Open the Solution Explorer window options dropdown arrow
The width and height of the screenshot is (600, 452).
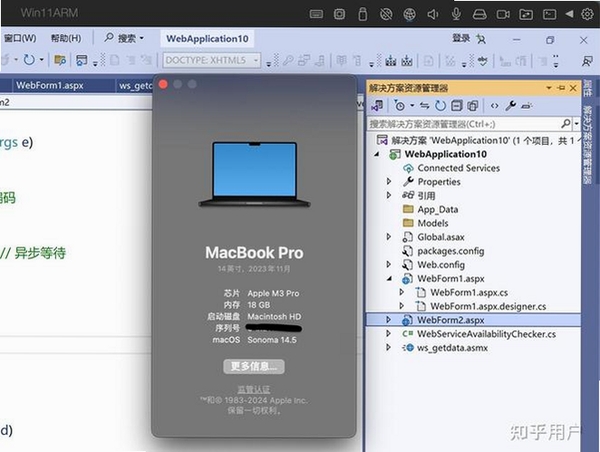549,88
